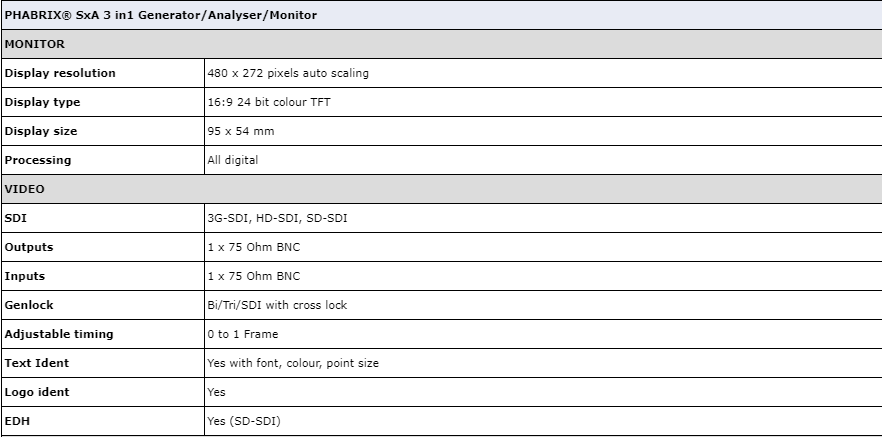Select the Text Ident font value
This screenshot has width=882, height=437.
coord(293,363)
